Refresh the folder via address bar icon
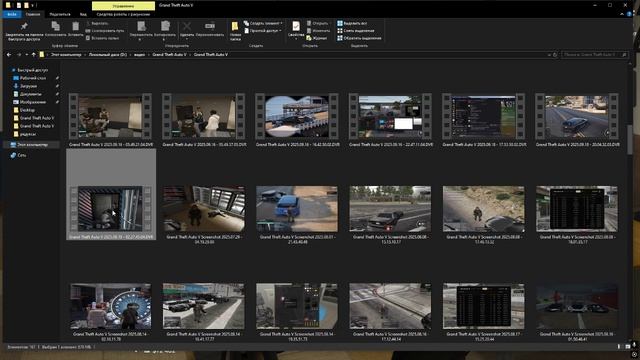The width and height of the screenshot is (640, 360). pos(555,54)
